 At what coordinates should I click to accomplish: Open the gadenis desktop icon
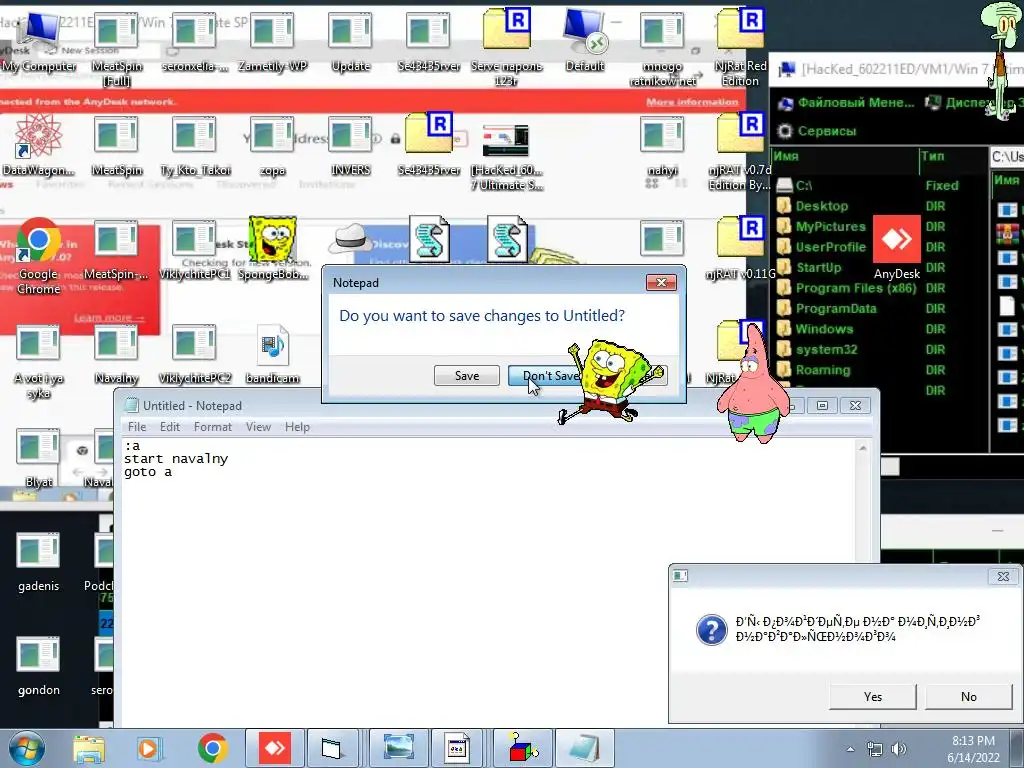point(39,562)
